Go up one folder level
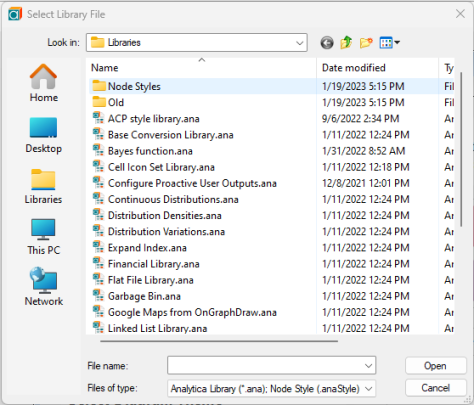 (x=346, y=43)
